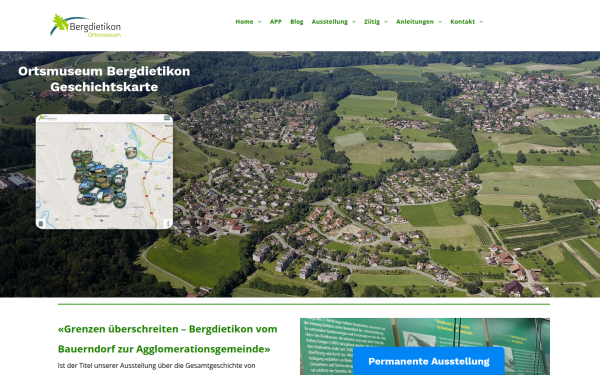600x375 pixels.
Task: Expand the Anleitungen dropdown chevron
Action: pos(440,22)
